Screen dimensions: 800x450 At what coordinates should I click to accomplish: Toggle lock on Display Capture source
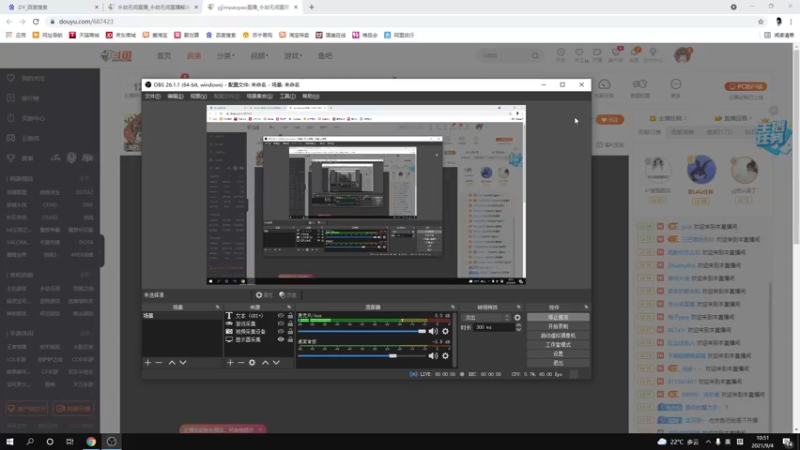(x=290, y=339)
